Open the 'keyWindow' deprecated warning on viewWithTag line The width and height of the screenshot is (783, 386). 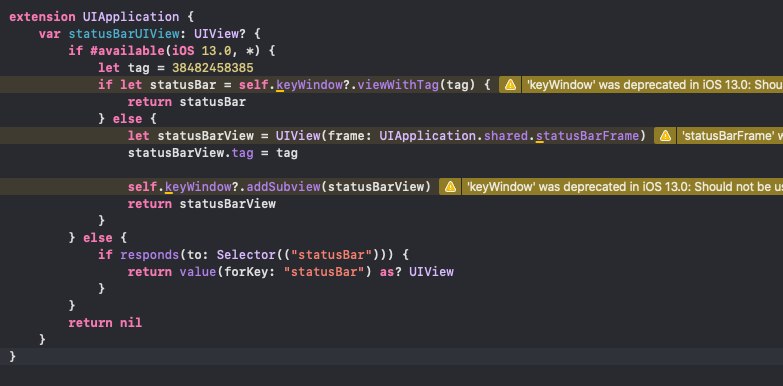pos(654,85)
